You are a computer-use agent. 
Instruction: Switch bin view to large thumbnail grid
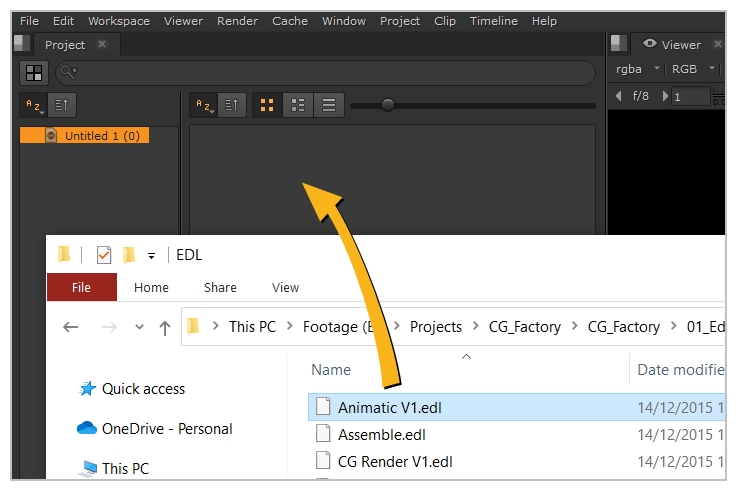[267, 105]
